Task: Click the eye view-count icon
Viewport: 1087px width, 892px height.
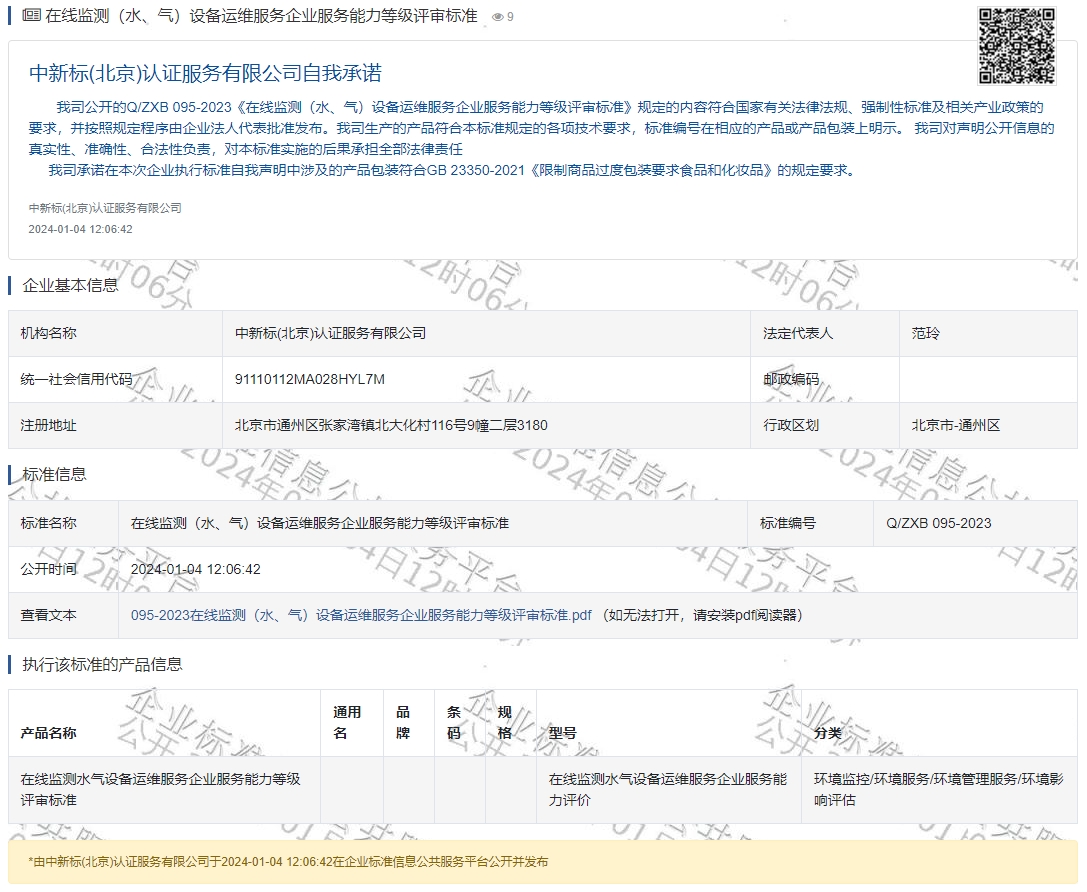Action: point(497,17)
